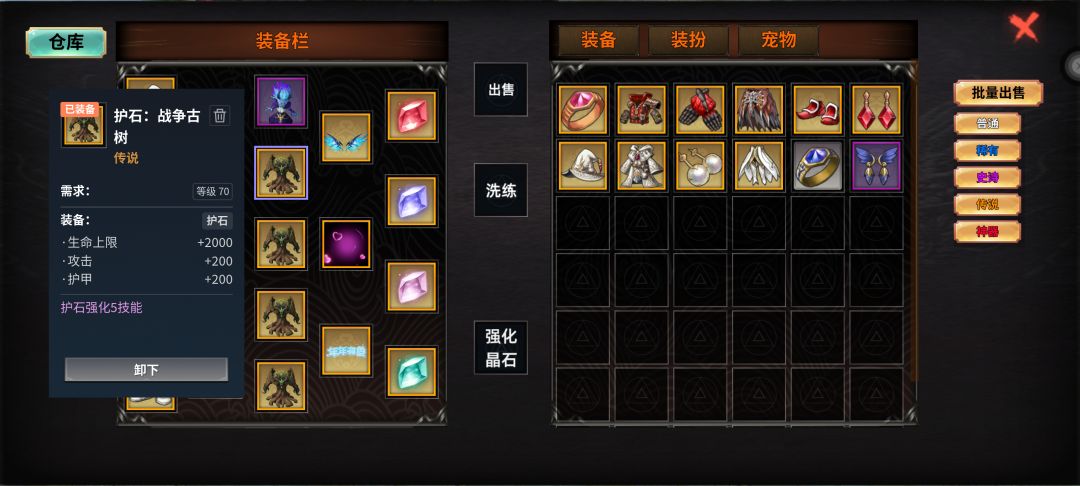
Task: Click the trash icon beside 护石：战争古树
Action: pos(220,116)
